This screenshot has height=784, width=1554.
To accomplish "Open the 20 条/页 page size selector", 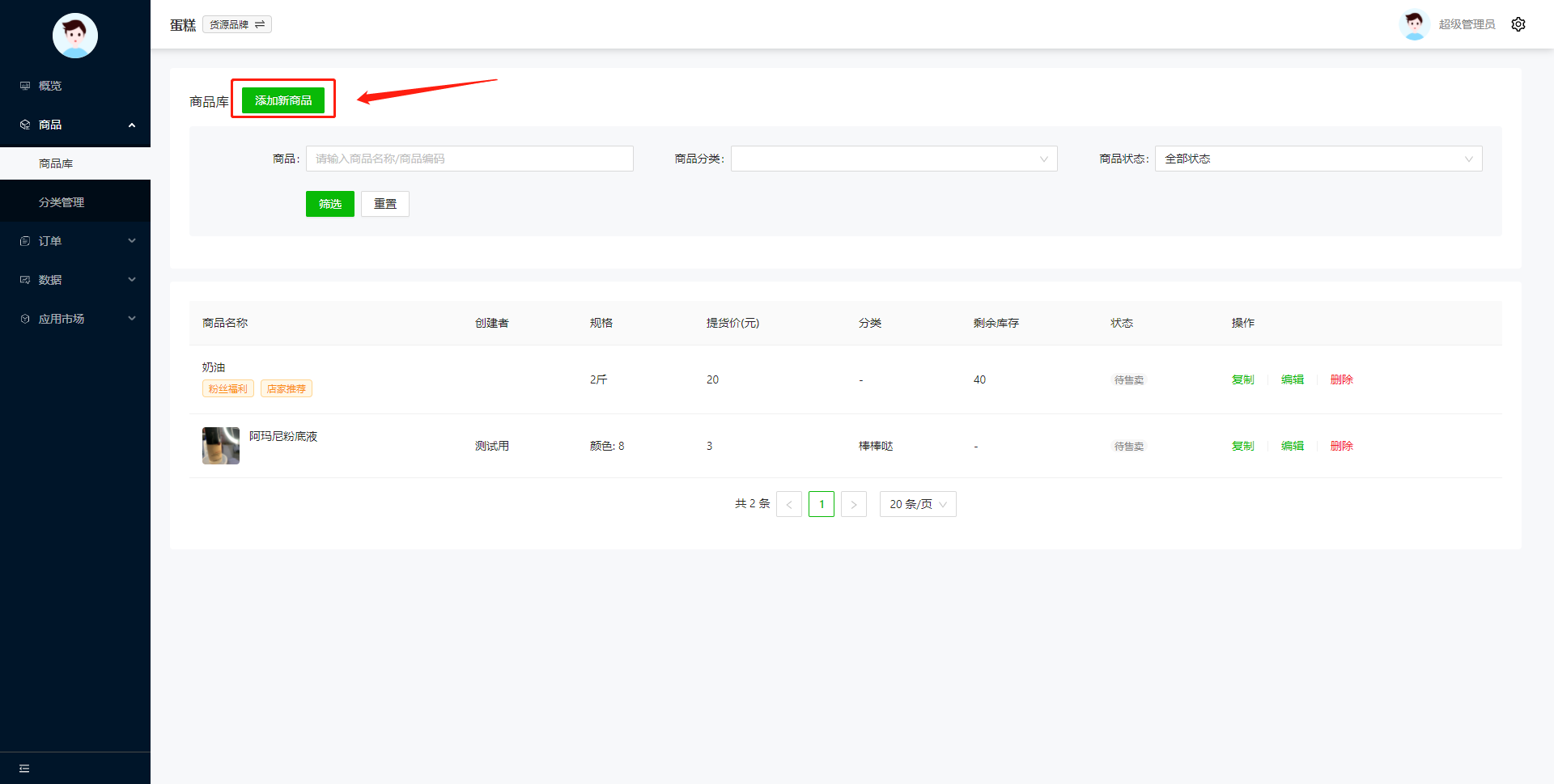I will click(x=918, y=504).
